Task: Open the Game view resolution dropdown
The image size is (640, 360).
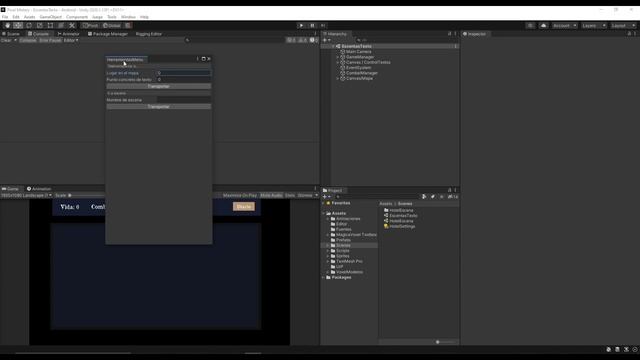Action: coord(26,196)
